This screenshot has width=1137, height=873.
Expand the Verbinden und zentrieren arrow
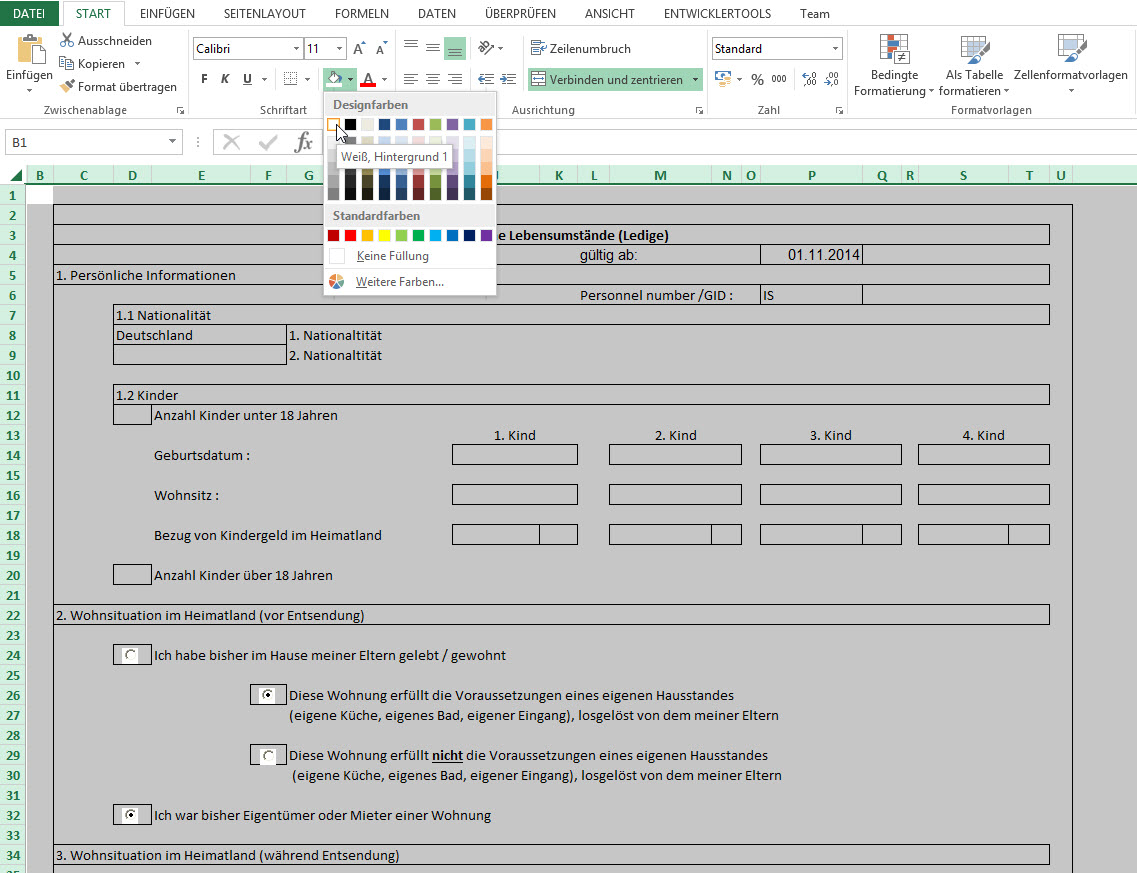pyautogui.click(x=695, y=79)
